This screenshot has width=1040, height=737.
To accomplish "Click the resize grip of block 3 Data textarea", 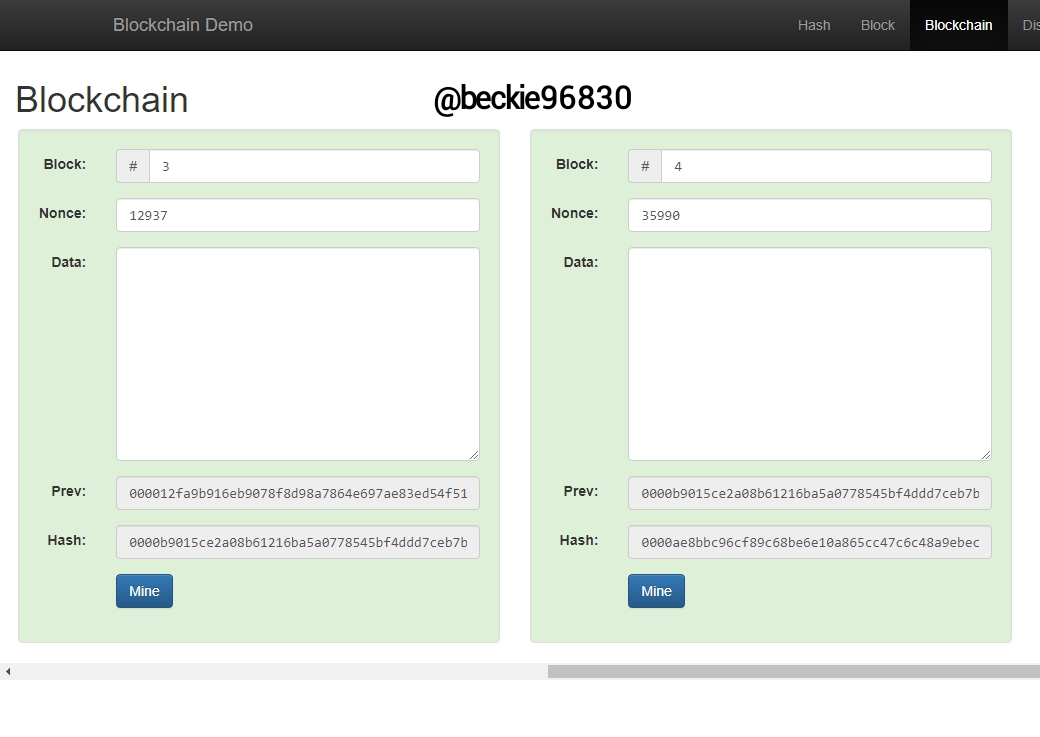I will tap(474, 454).
